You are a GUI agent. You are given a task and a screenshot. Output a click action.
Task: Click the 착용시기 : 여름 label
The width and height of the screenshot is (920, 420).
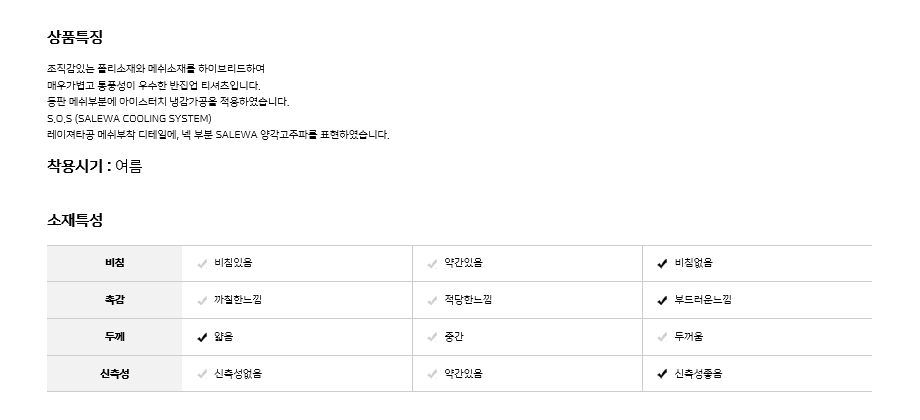[95, 166]
